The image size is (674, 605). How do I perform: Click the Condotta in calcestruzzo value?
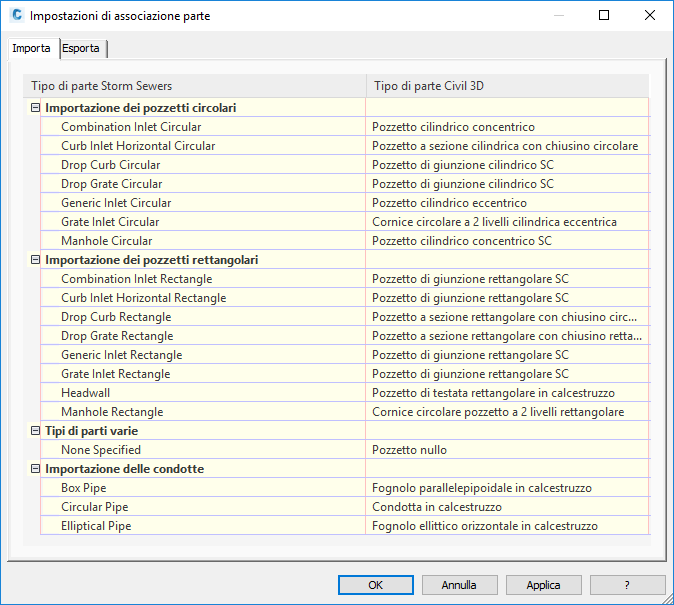(508, 507)
